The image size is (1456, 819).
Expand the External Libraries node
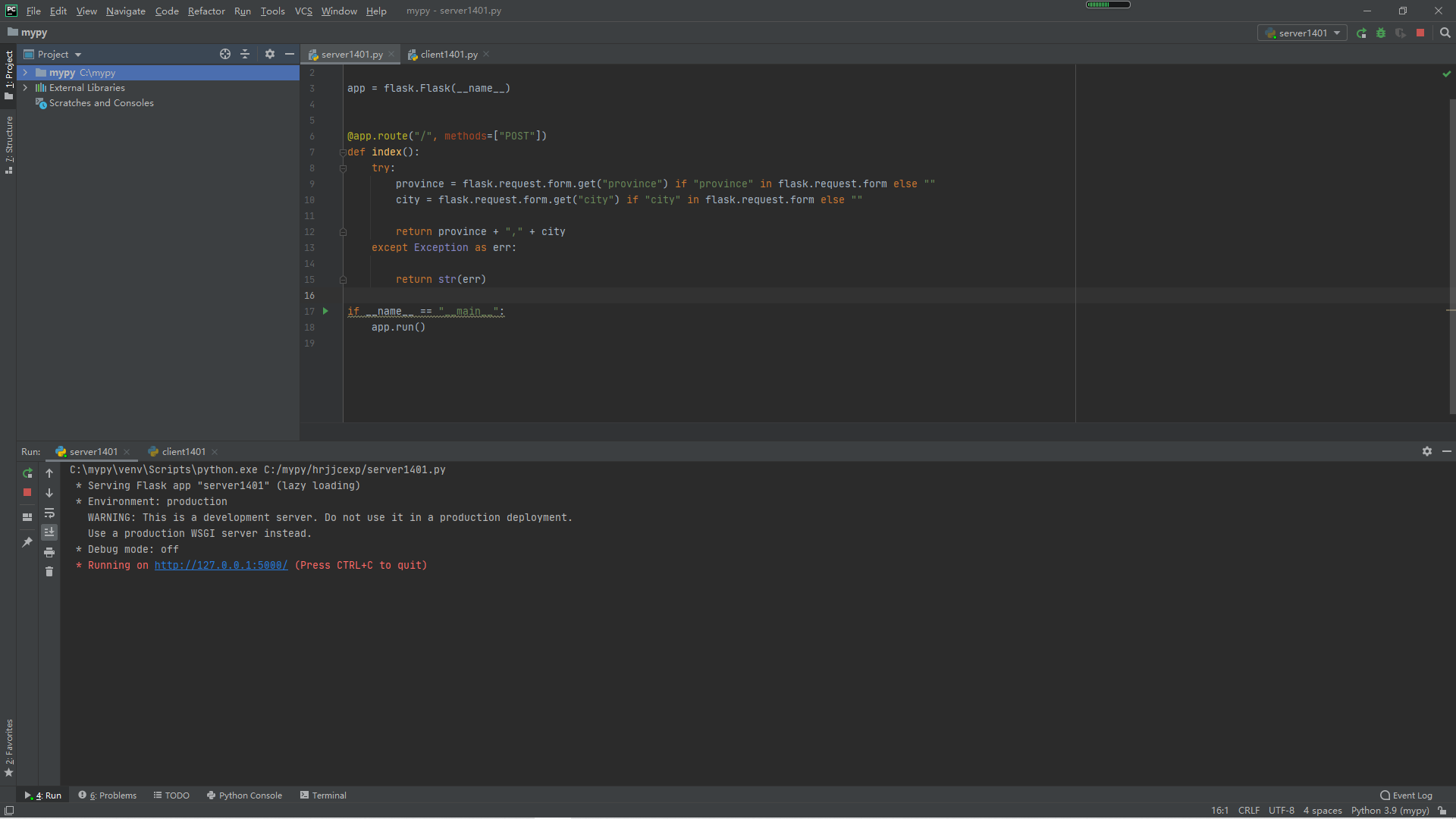25,88
